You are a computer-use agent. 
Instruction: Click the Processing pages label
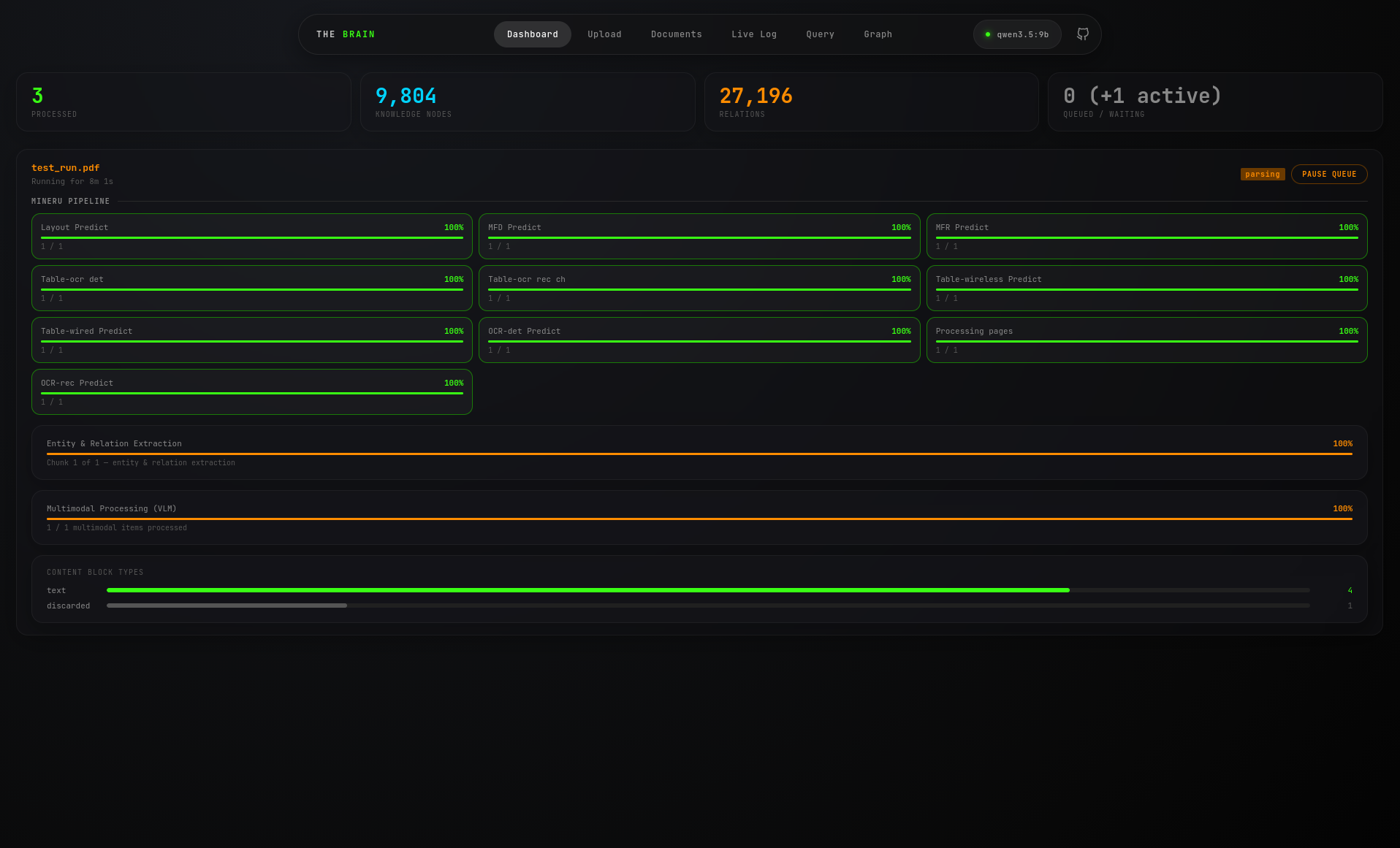tap(974, 331)
